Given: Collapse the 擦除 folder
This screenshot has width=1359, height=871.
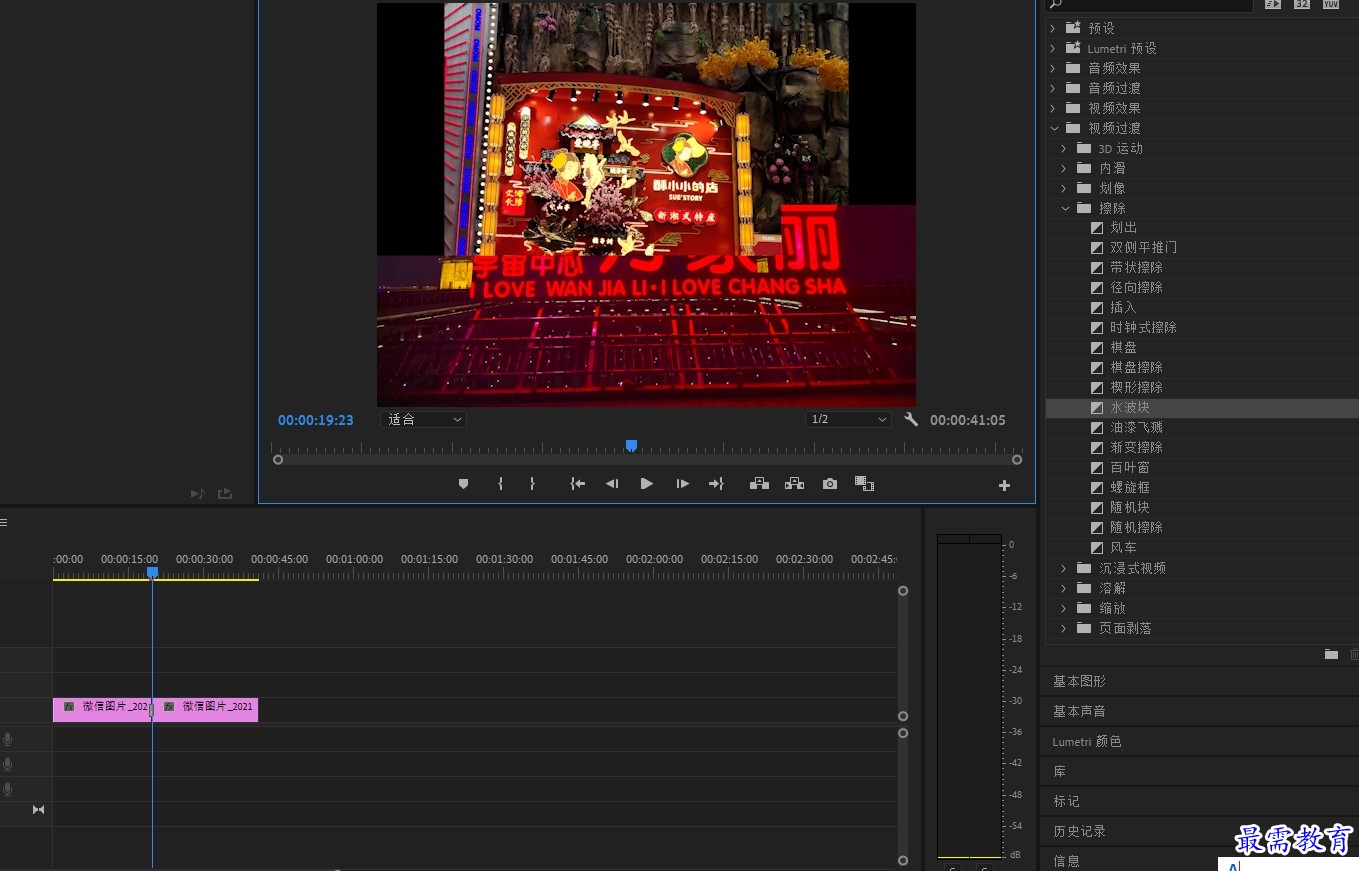Looking at the screenshot, I should pos(1064,208).
